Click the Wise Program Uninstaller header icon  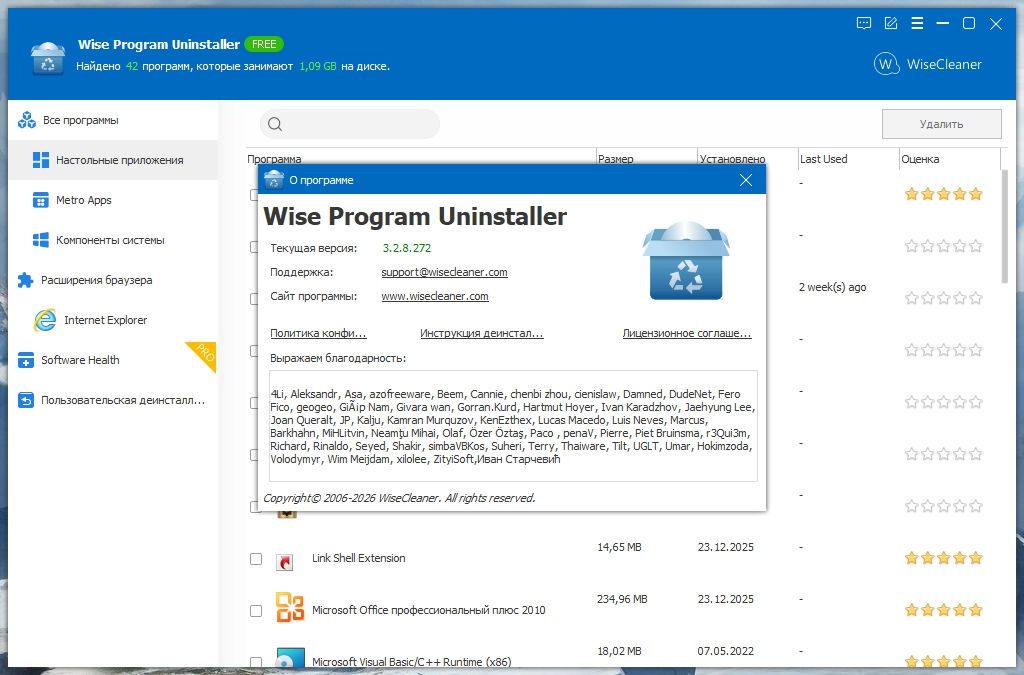[x=48, y=58]
